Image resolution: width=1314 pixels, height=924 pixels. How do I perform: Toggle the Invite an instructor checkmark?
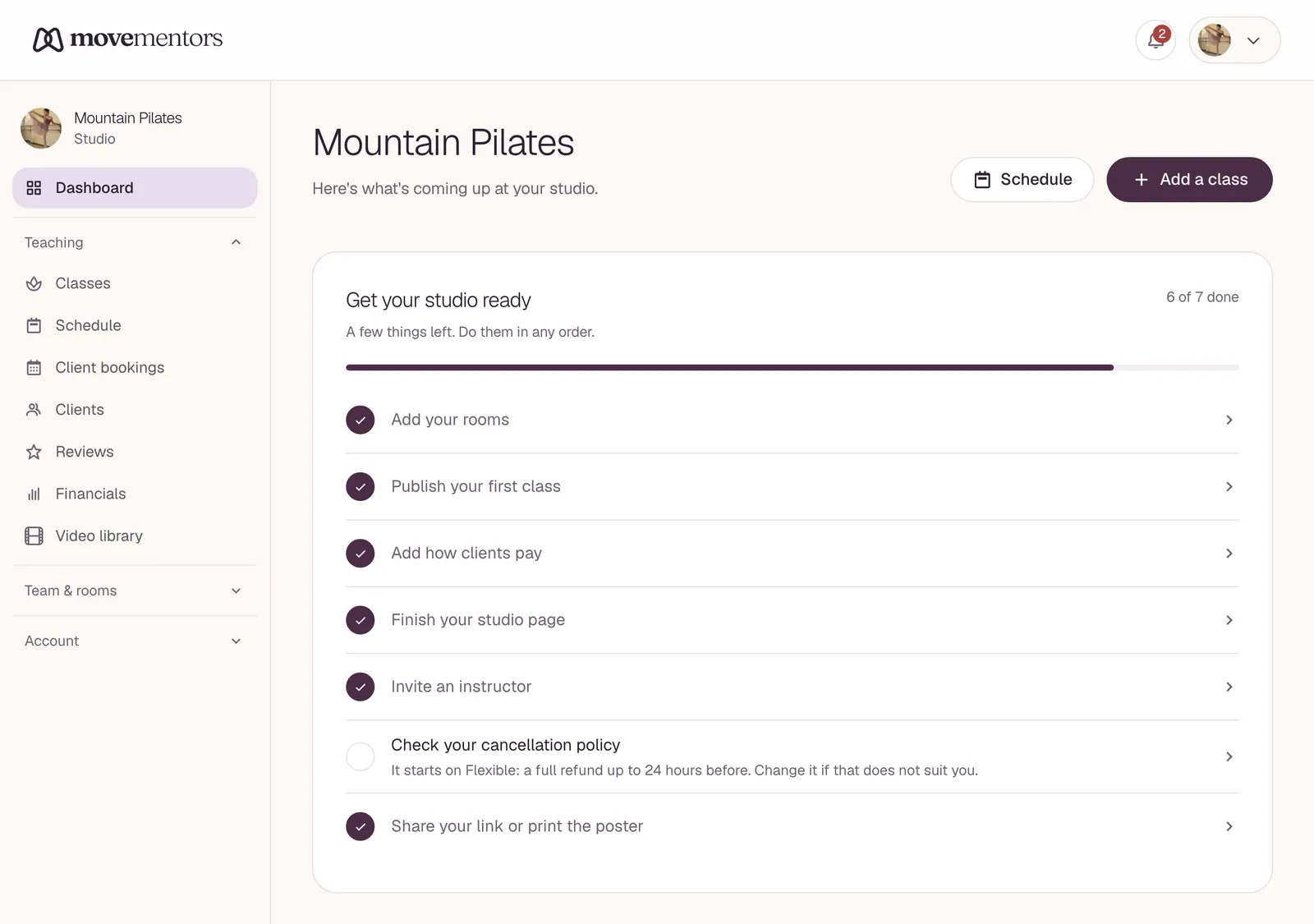(361, 687)
